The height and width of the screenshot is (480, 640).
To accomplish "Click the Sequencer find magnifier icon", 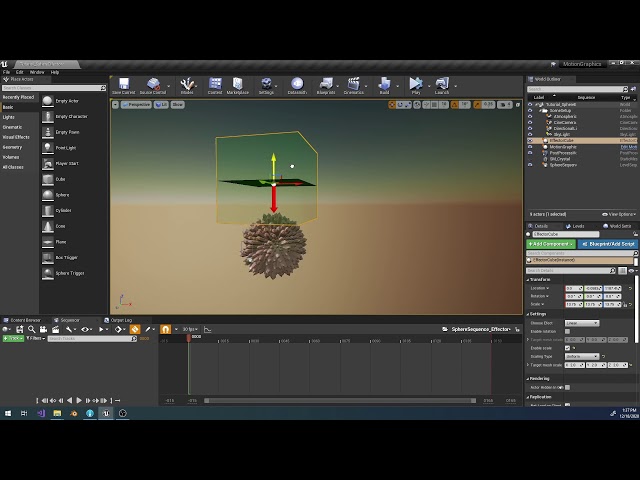I will [31, 329].
